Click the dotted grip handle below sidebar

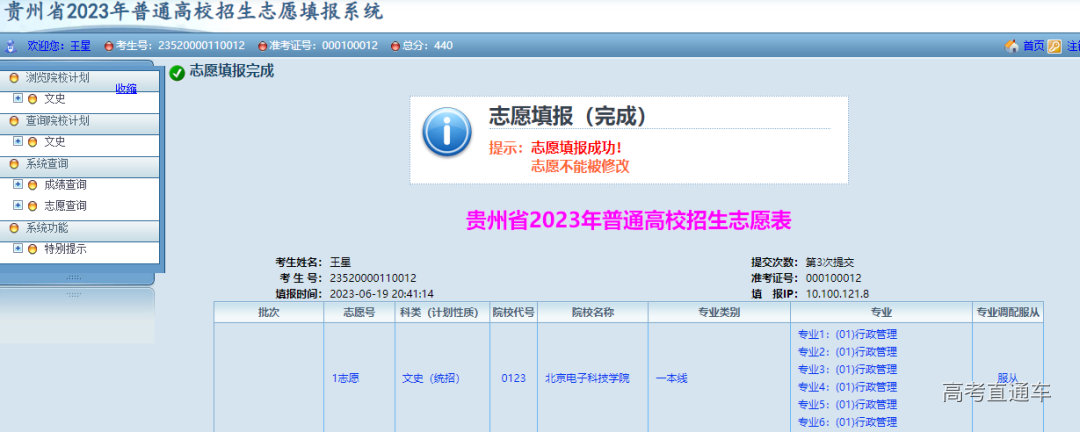(x=75, y=277)
